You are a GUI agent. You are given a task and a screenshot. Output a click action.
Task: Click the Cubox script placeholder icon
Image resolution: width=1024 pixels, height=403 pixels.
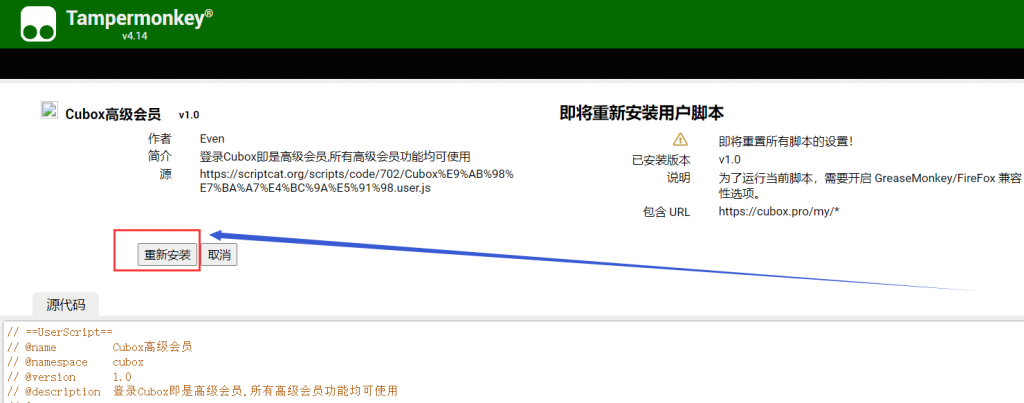click(x=50, y=110)
